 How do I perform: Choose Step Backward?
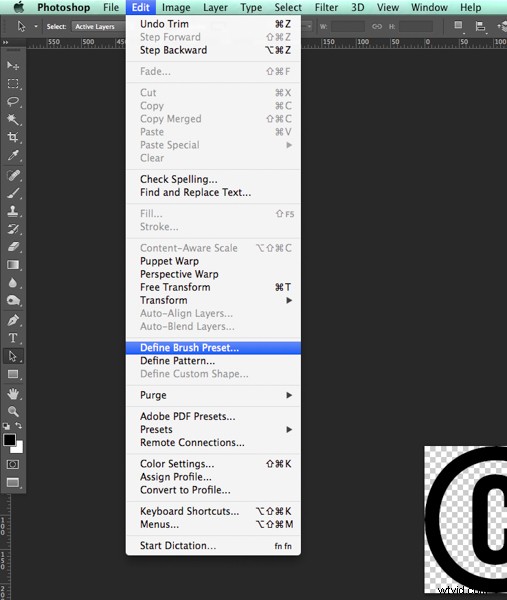tap(213, 50)
